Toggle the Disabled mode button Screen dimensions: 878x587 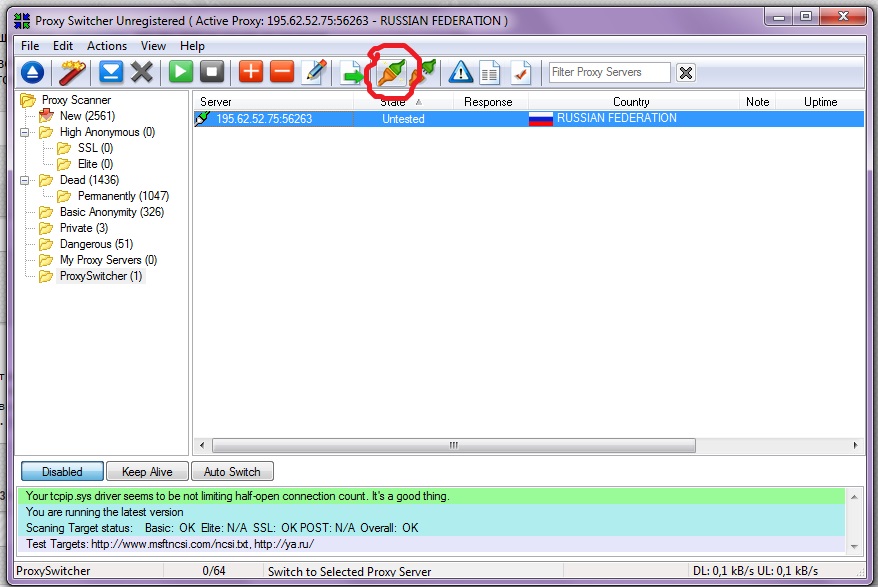point(62,472)
